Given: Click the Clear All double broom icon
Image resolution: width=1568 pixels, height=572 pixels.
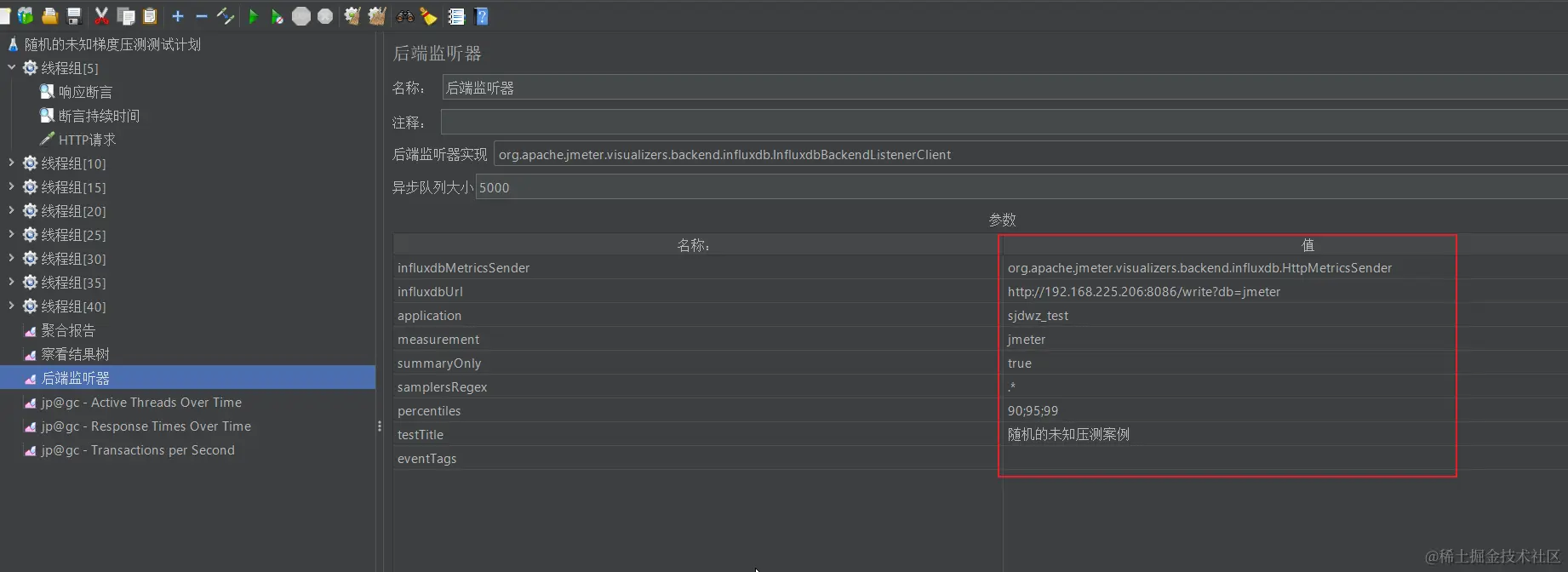Looking at the screenshot, I should [377, 16].
